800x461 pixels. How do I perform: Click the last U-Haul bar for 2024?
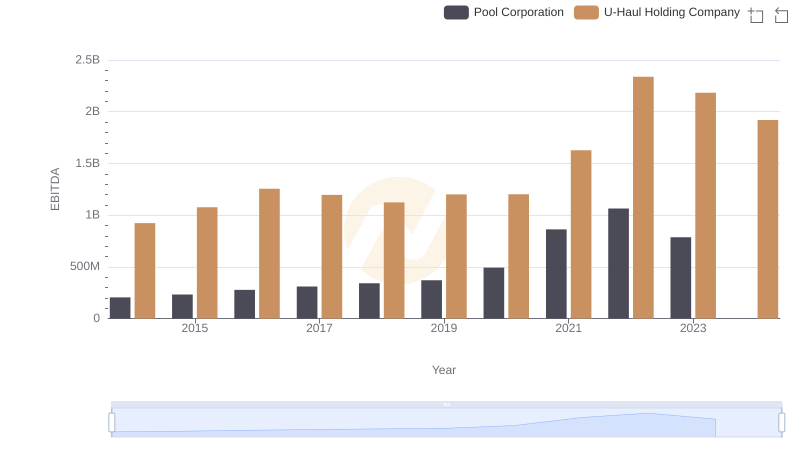tap(767, 219)
